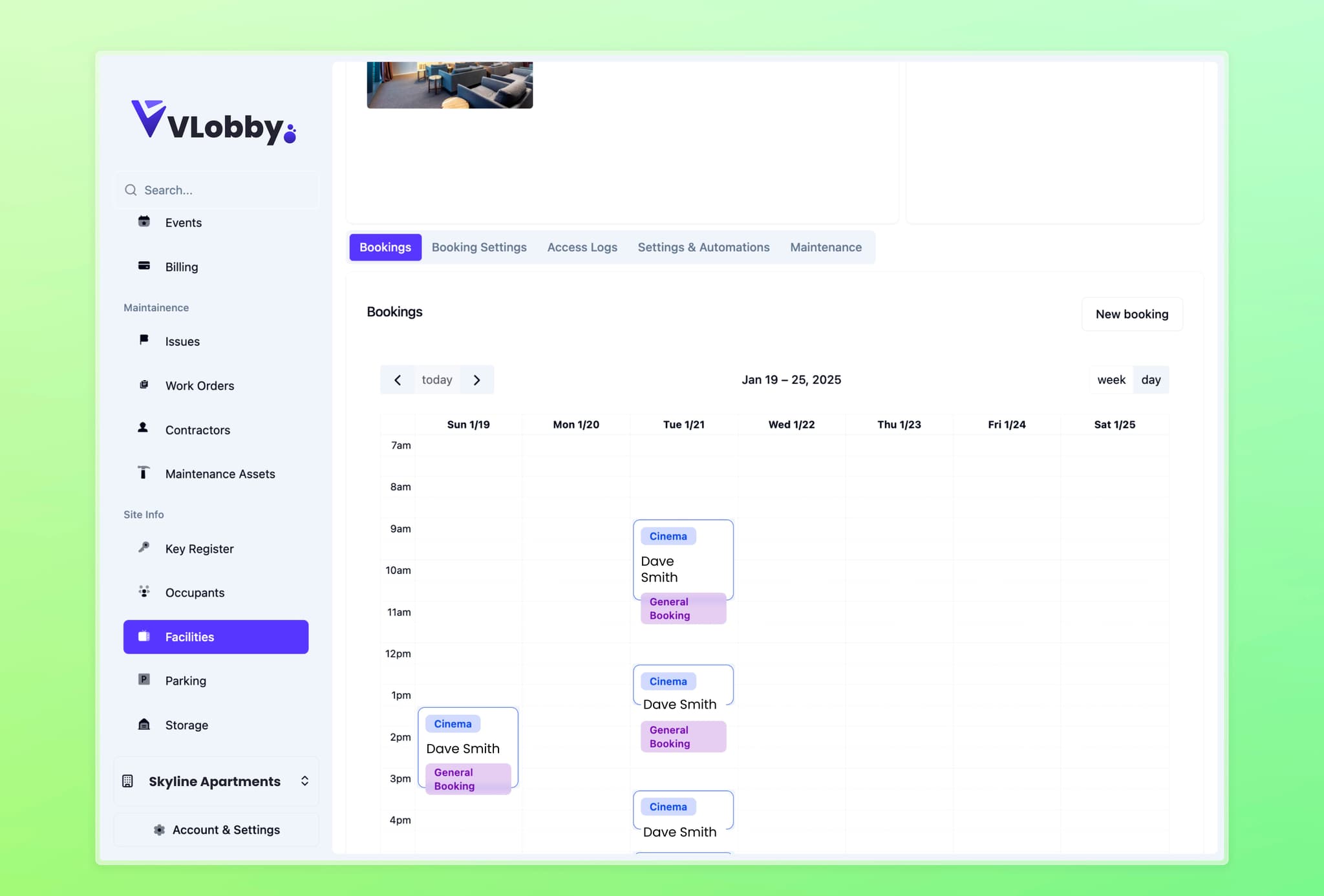This screenshot has height=896, width=1324.
Task: Select the Billing card icon
Action: pos(144,266)
